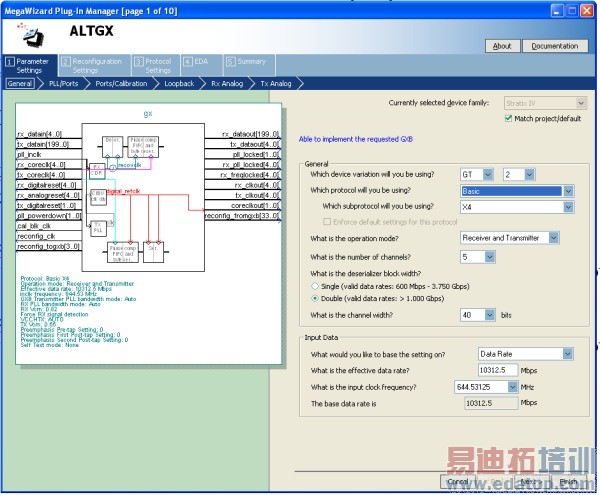Open the protocol dropdown showing Basic
The image size is (600, 495).
click(x=517, y=191)
